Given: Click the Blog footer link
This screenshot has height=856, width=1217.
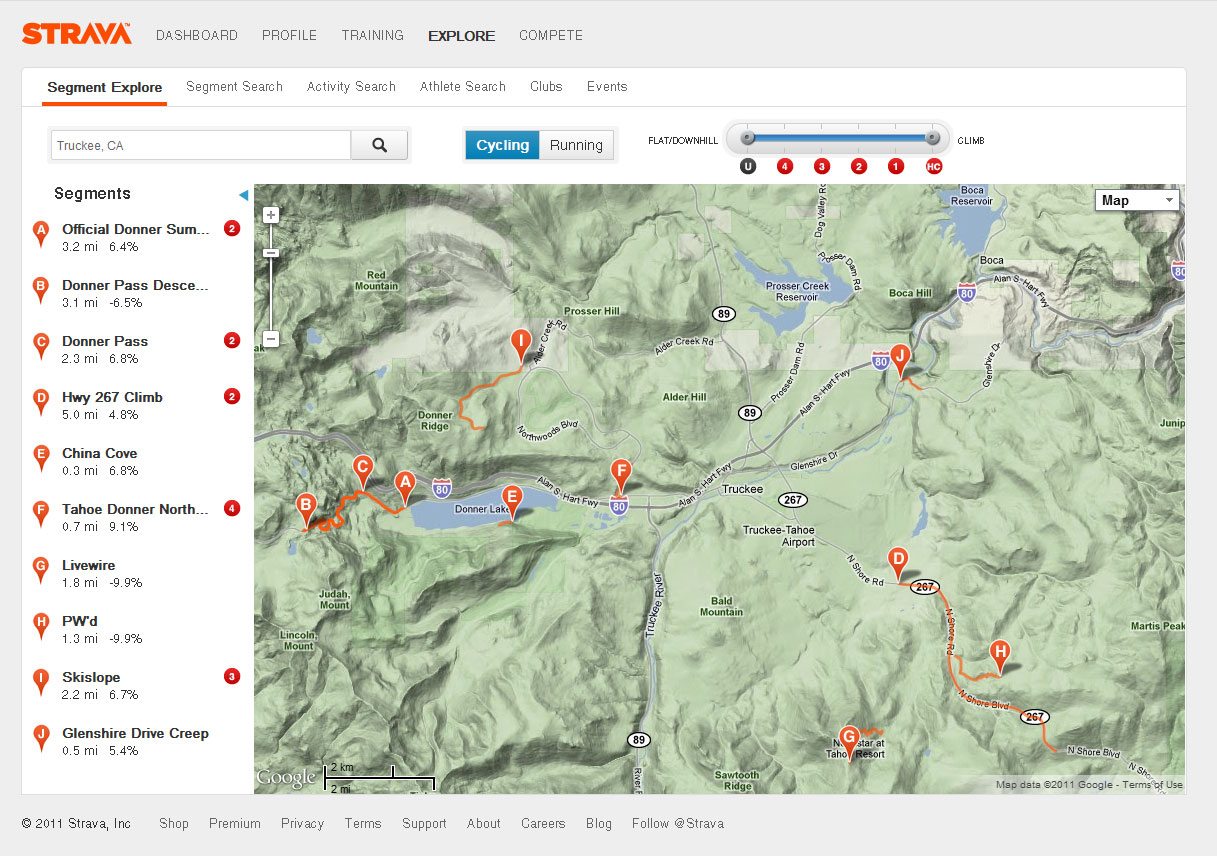Looking at the screenshot, I should click(x=599, y=823).
